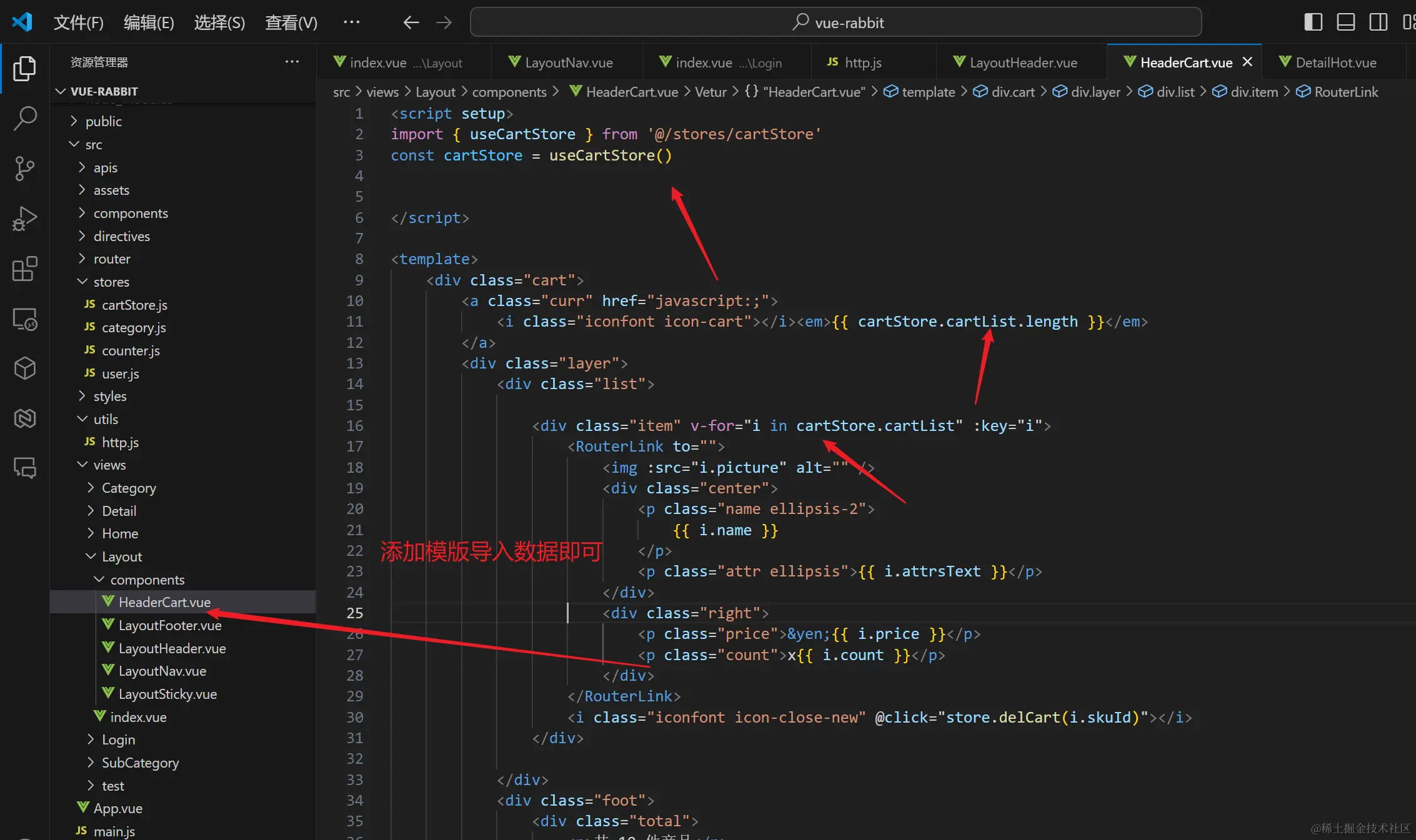Open the chat icon in activity bar

25,468
